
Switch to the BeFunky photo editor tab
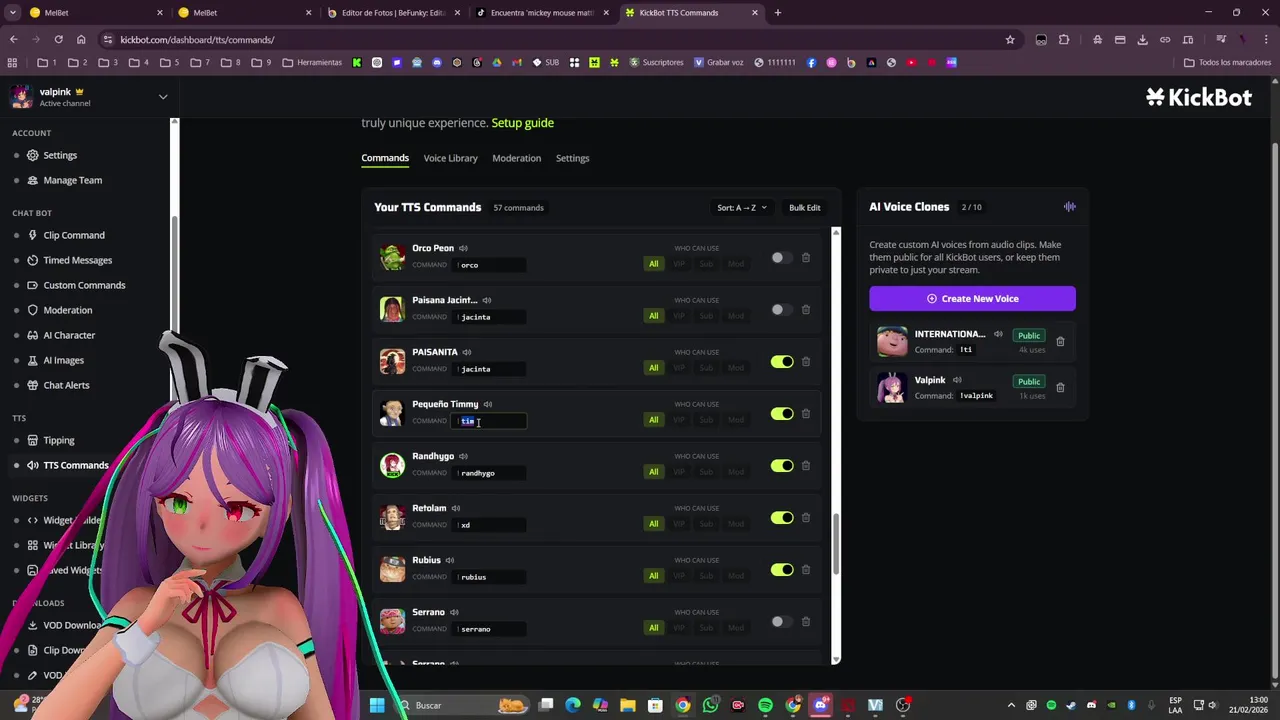pyautogui.click(x=393, y=13)
